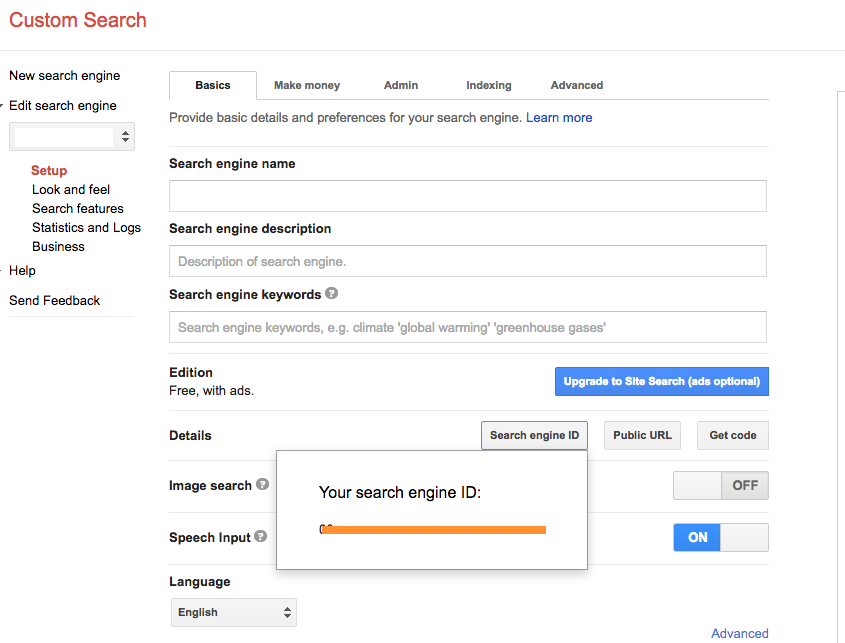Viewport: 845px width, 643px height.
Task: Open the Language dropdown
Action: click(233, 612)
